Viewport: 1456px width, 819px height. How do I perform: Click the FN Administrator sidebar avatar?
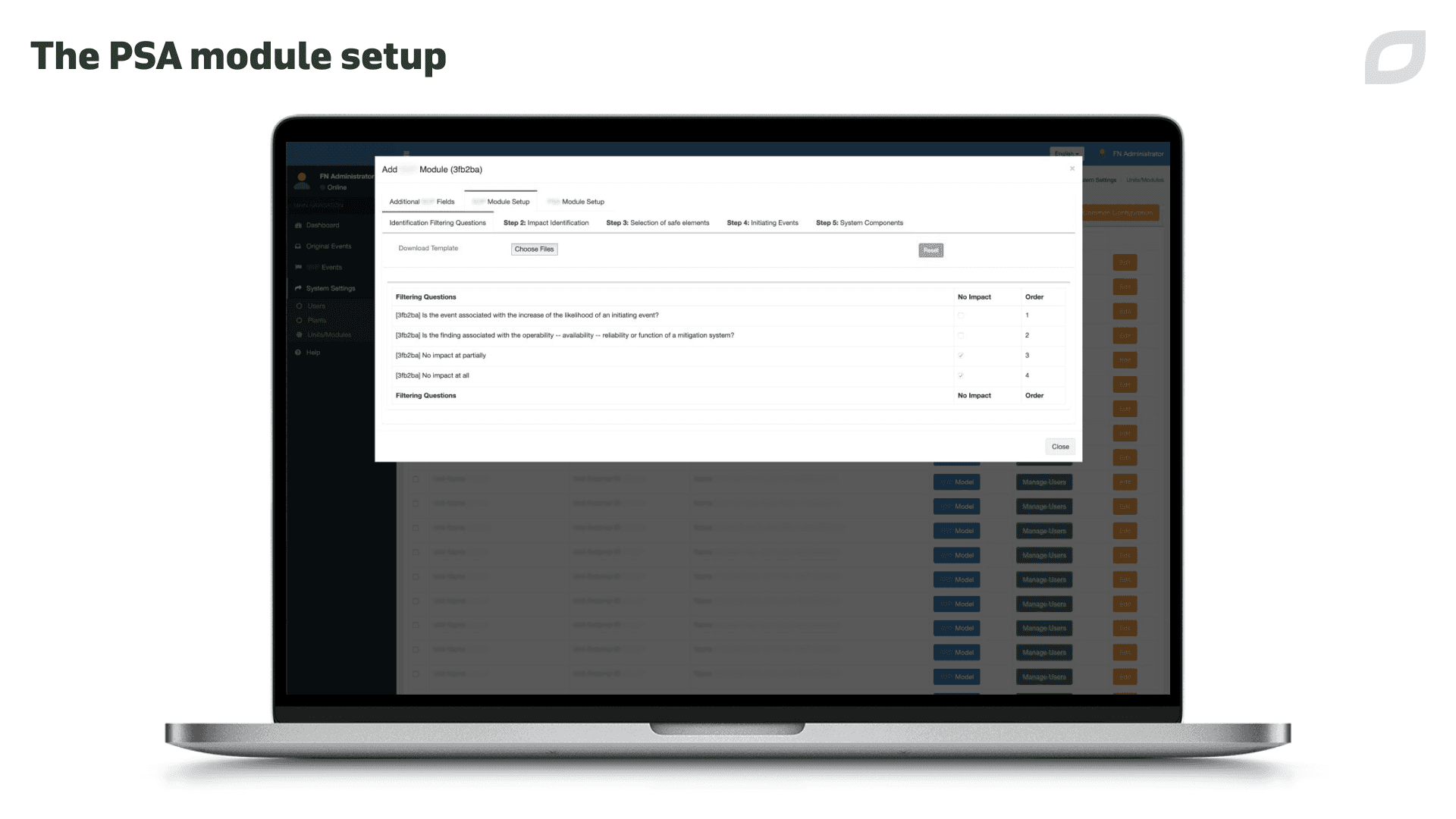(x=302, y=180)
